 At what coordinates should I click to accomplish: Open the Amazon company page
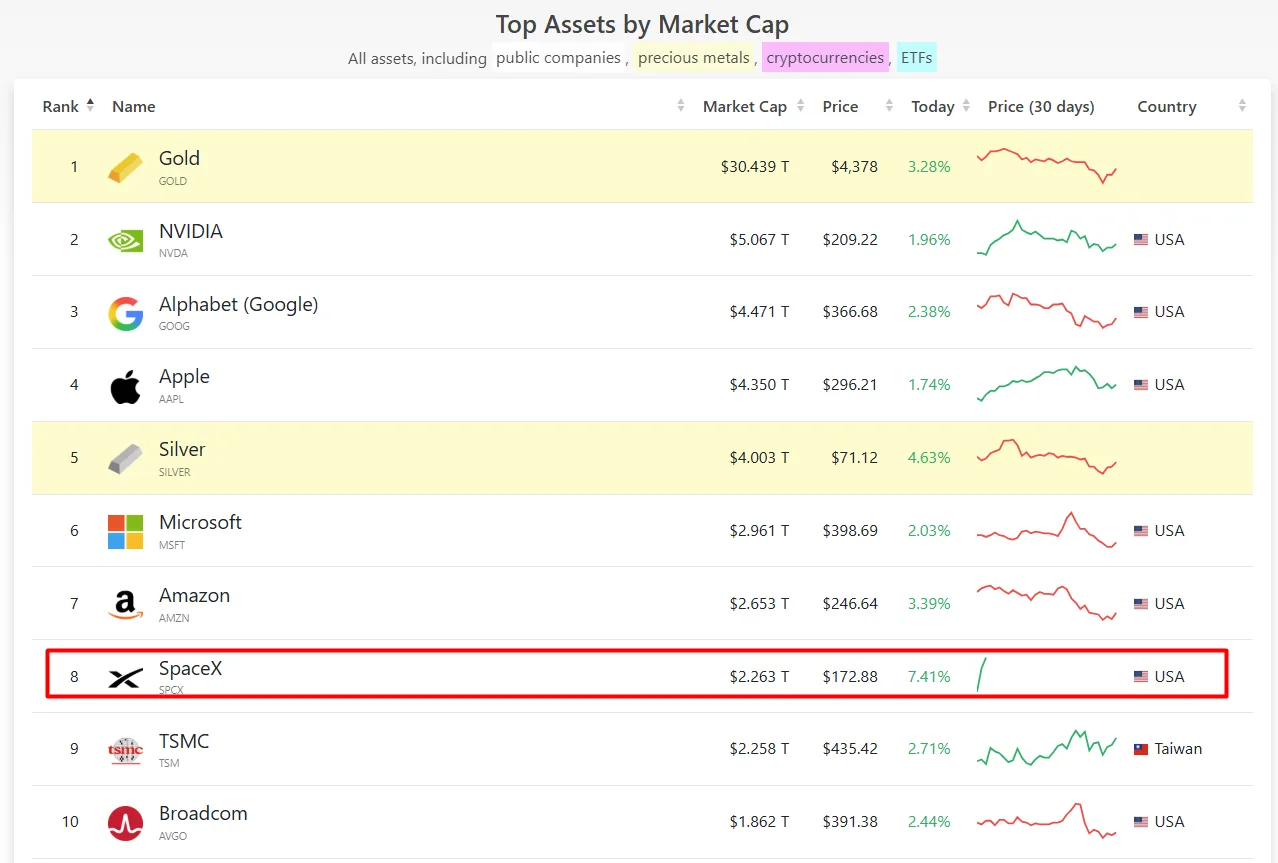tap(194, 596)
